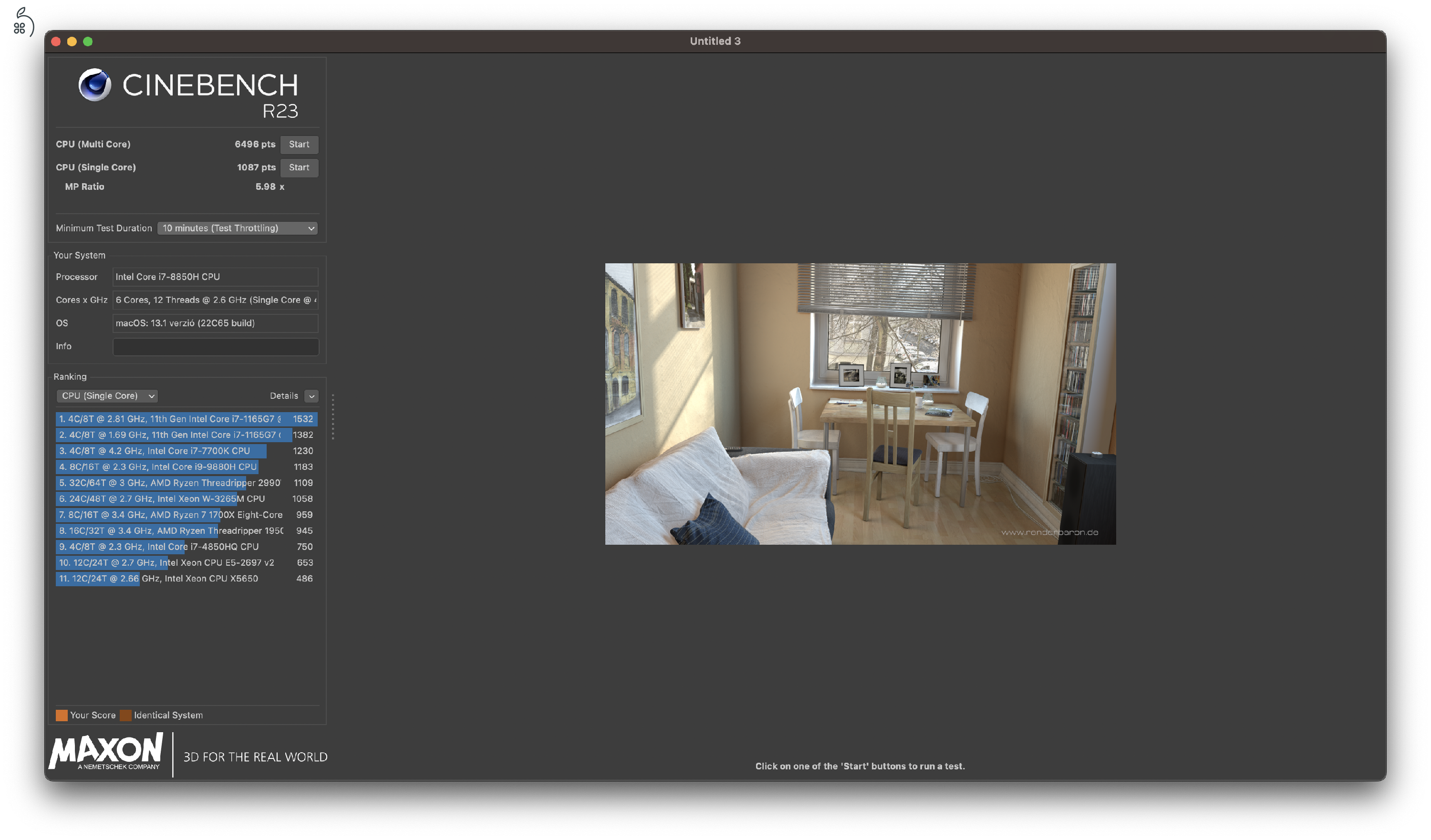Click the Processor field Intel Core i7-8850H

tap(216, 277)
